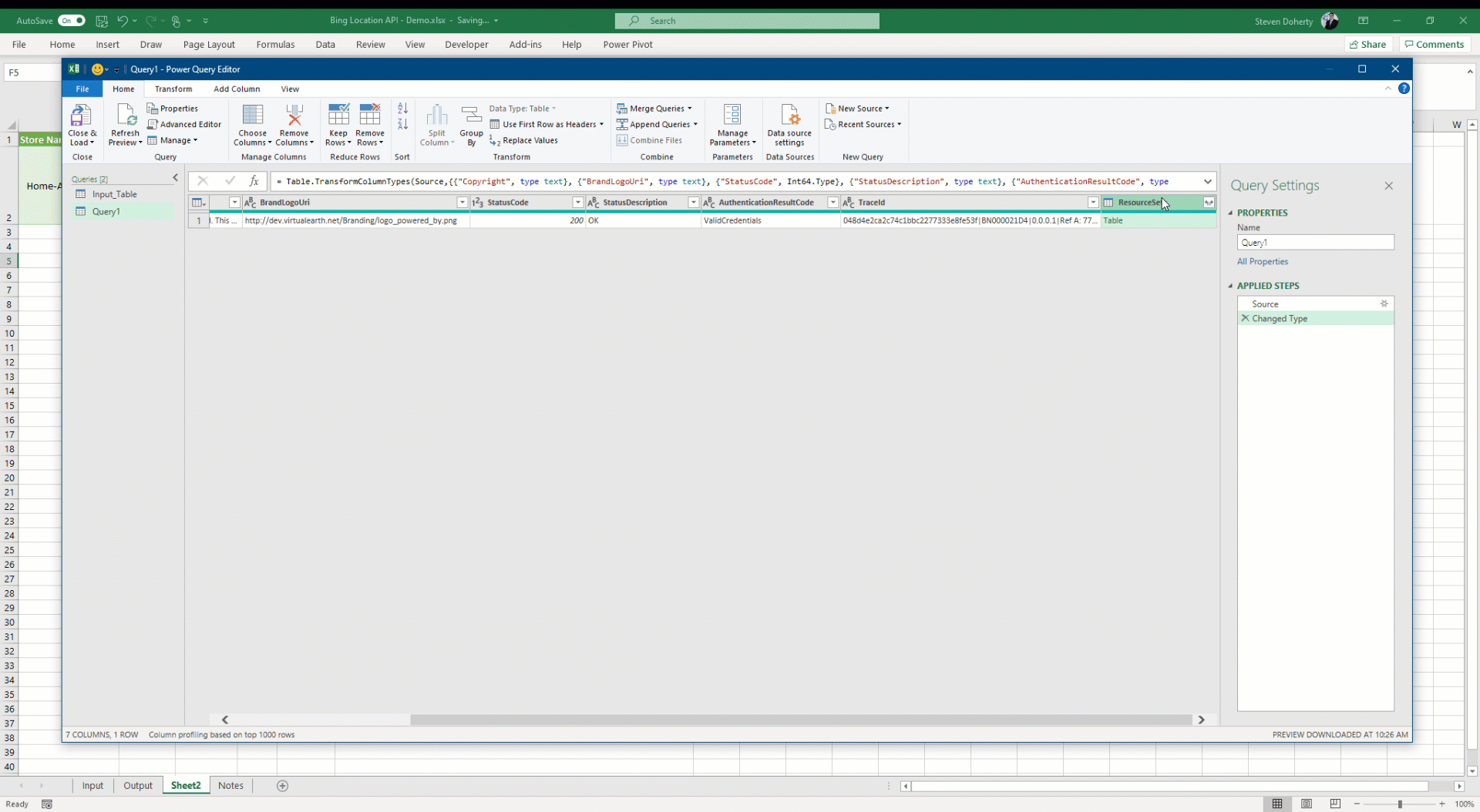1480x812 pixels.
Task: Click Combine Files icon
Action: pos(622,140)
